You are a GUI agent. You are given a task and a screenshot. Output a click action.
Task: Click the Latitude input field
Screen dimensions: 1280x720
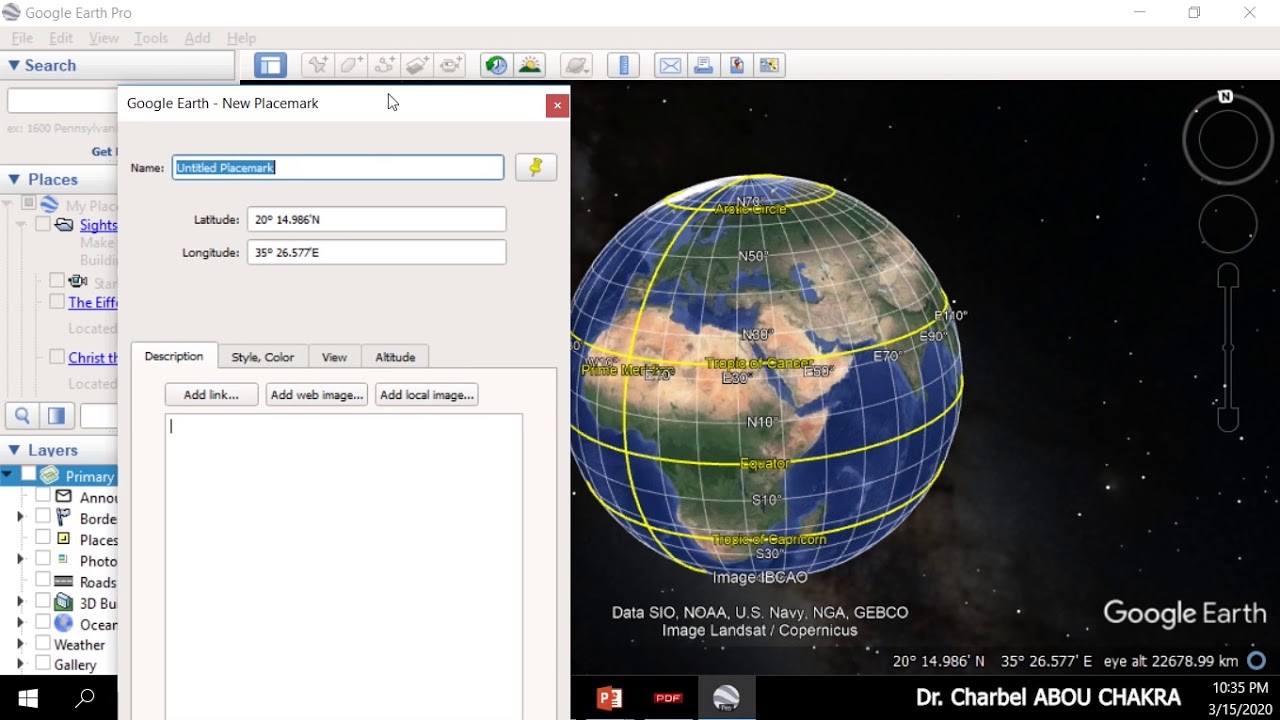[x=376, y=219]
